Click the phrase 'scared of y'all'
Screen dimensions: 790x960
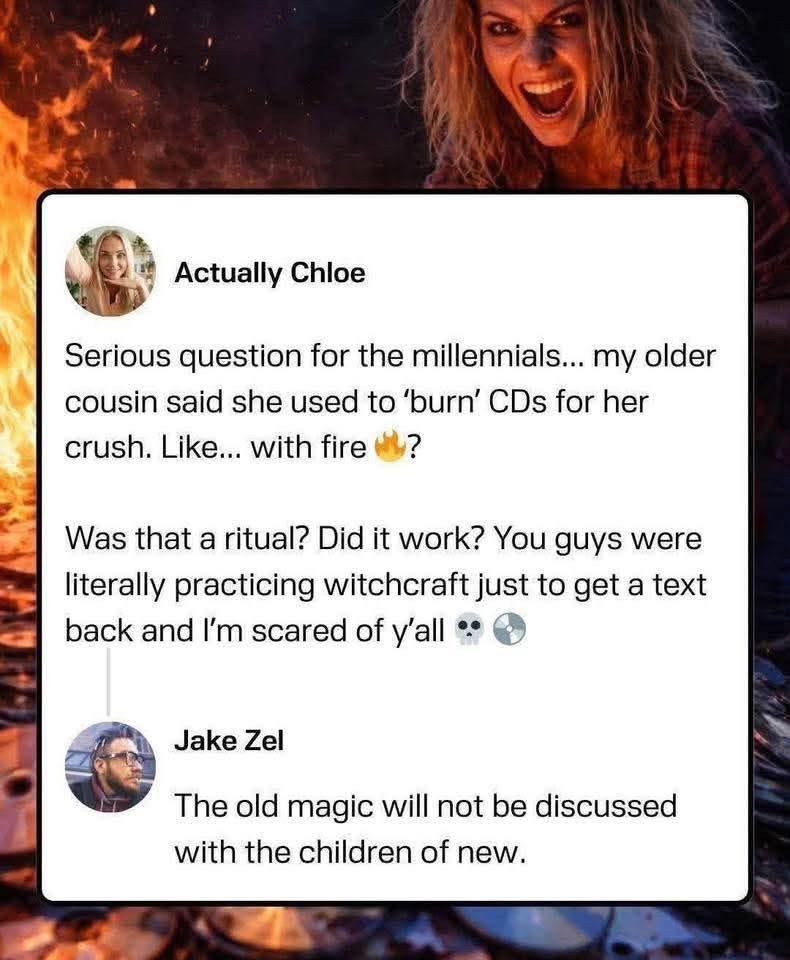348,631
